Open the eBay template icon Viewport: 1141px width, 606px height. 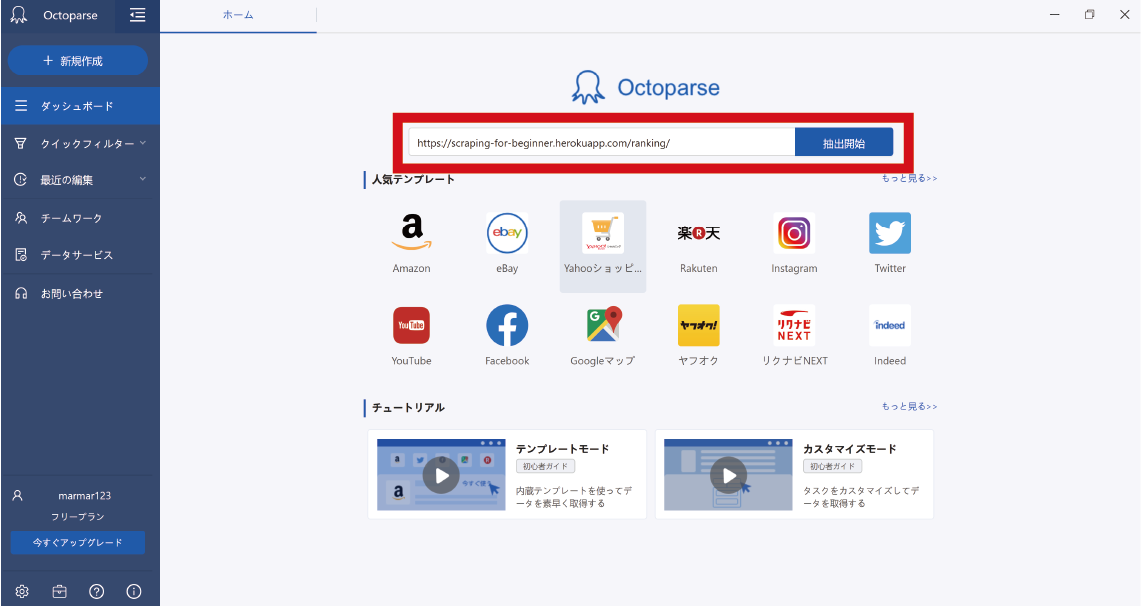[507, 233]
